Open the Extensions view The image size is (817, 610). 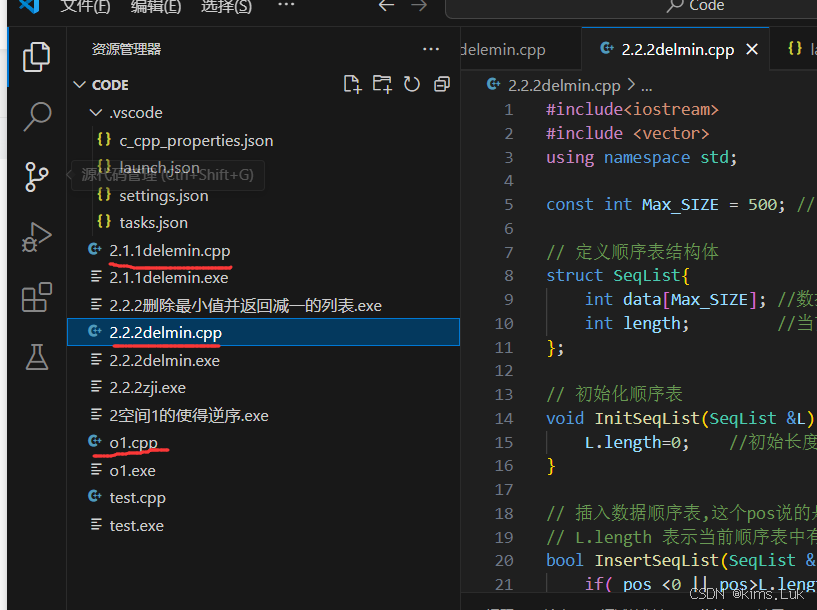36,297
